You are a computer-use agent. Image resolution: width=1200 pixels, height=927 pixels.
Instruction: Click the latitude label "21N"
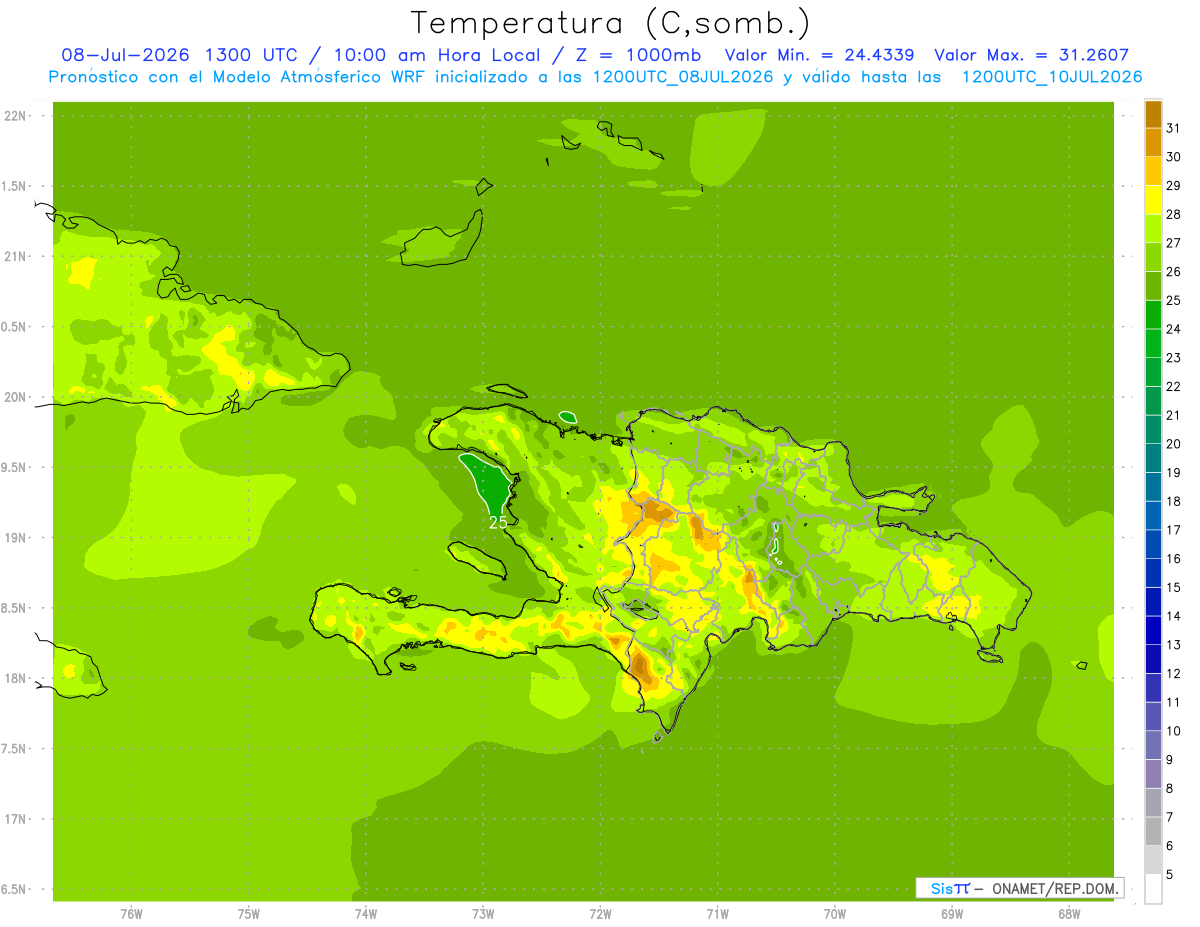pyautogui.click(x=15, y=256)
